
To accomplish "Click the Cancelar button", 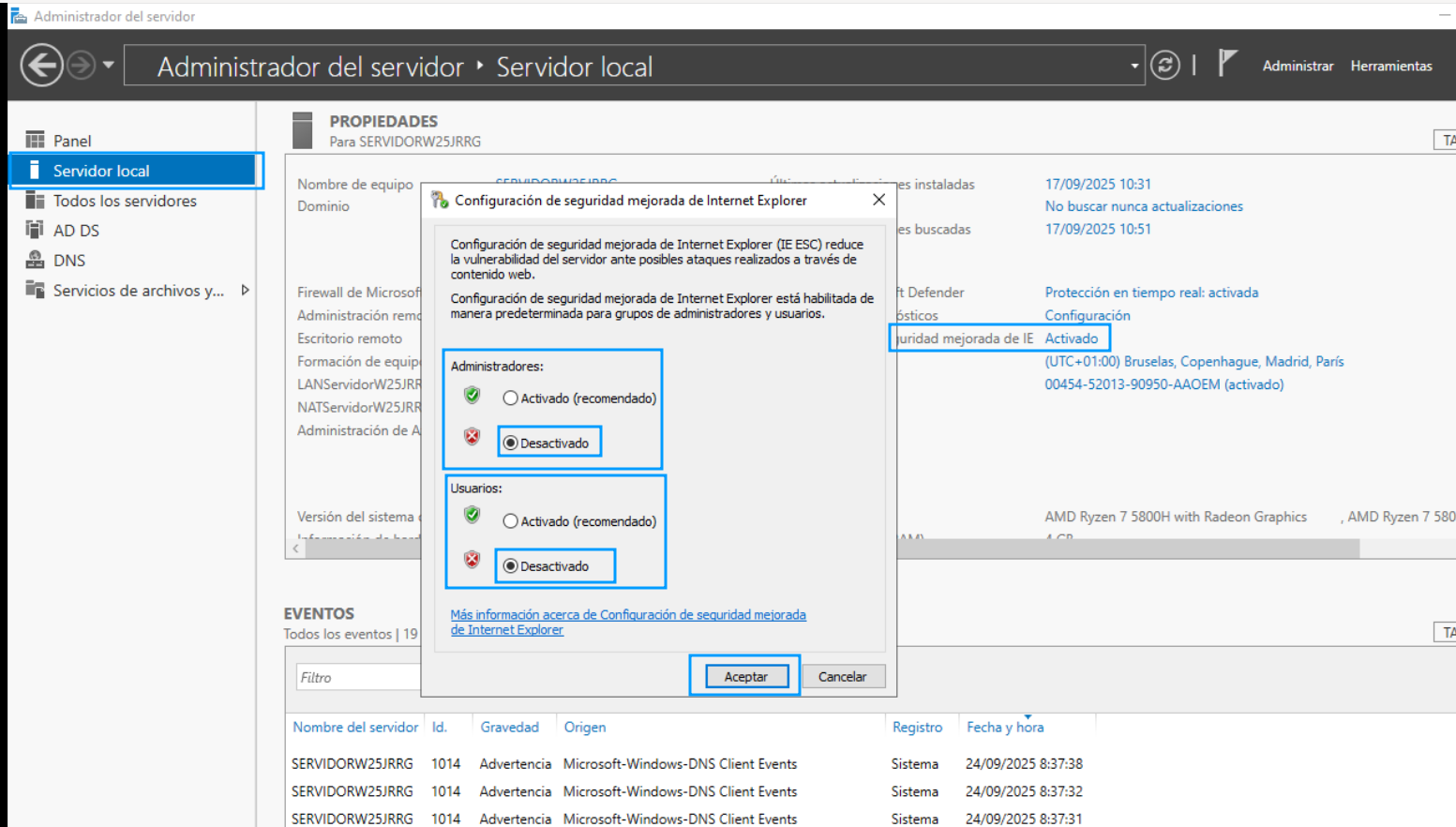I will coord(842,676).
